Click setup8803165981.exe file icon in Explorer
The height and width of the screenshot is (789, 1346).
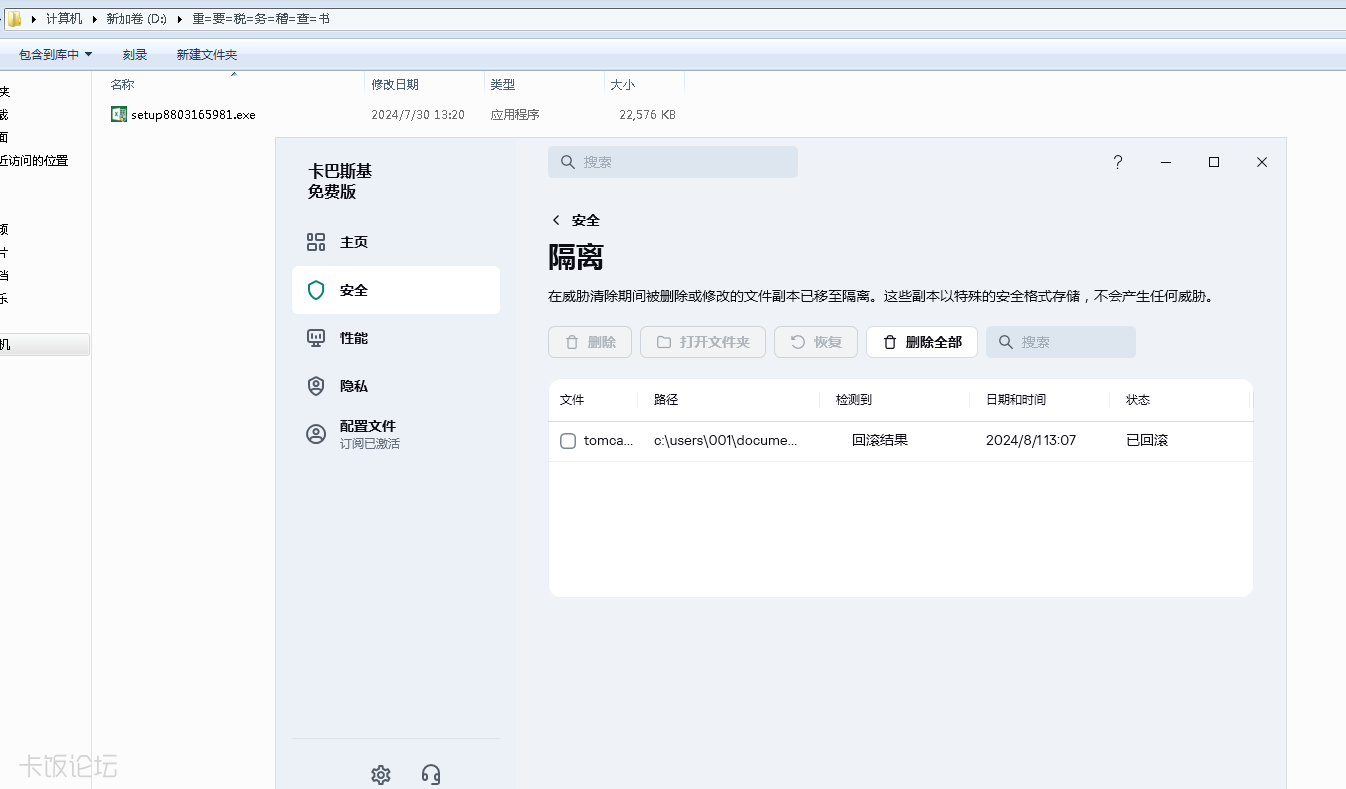pyautogui.click(x=119, y=114)
